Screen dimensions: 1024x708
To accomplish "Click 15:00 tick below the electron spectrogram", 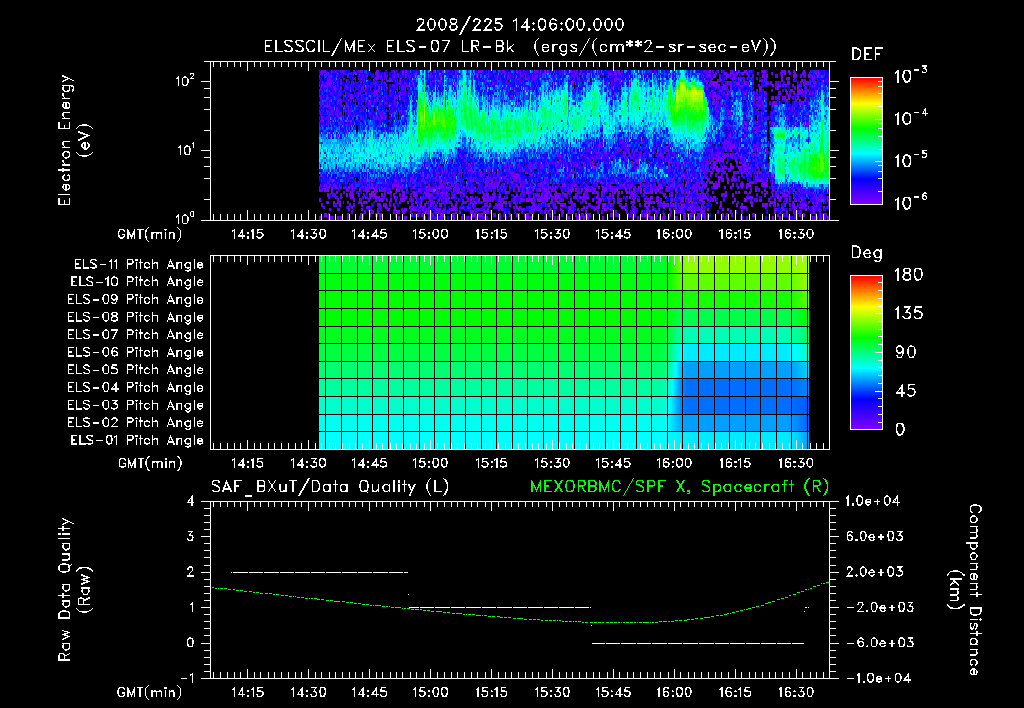I will pyautogui.click(x=430, y=234).
